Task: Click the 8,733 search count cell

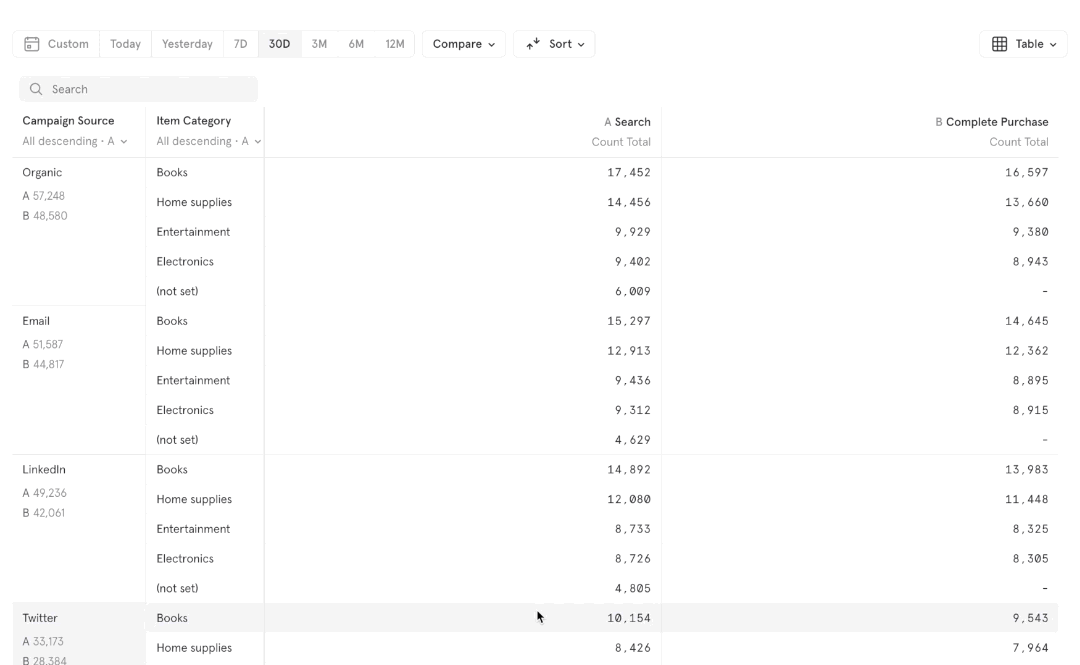Action: 633,529
